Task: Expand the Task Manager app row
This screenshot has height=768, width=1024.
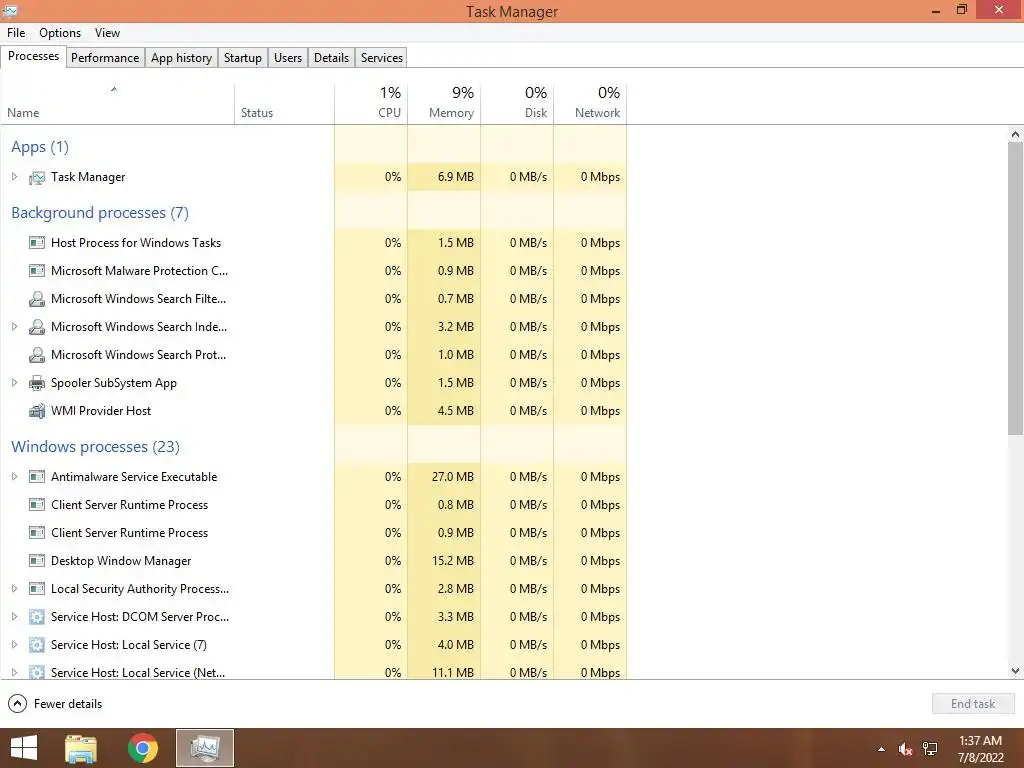Action: (x=14, y=177)
